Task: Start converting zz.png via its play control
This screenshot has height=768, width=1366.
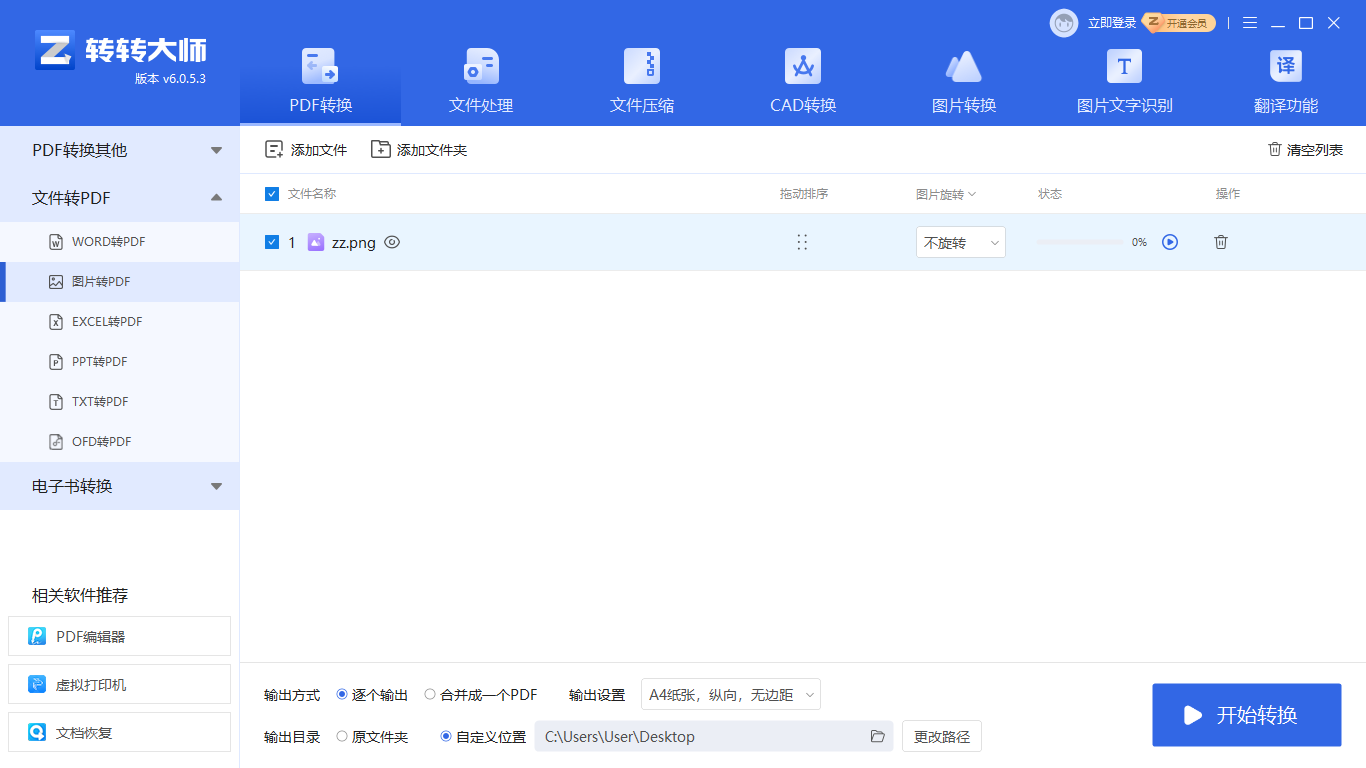Action: pyautogui.click(x=1170, y=242)
